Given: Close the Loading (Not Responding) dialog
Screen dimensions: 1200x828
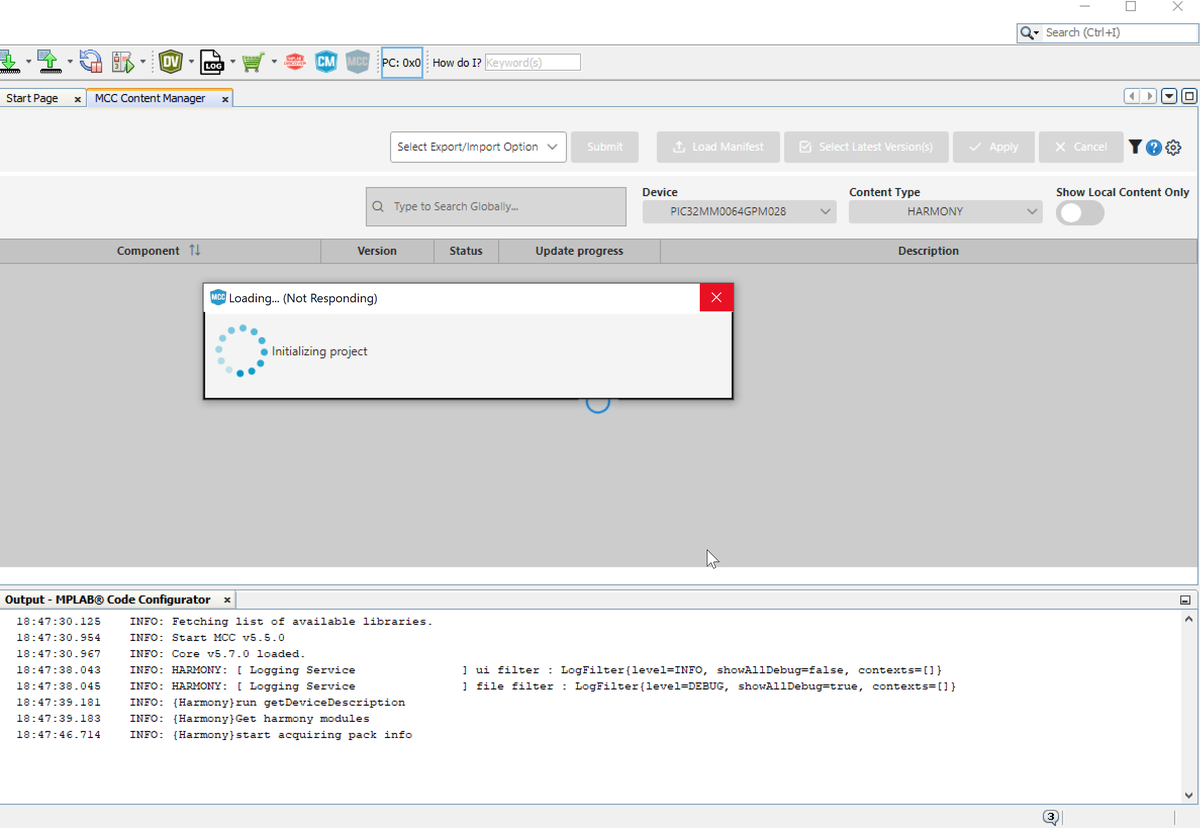Looking at the screenshot, I should click(x=716, y=298).
